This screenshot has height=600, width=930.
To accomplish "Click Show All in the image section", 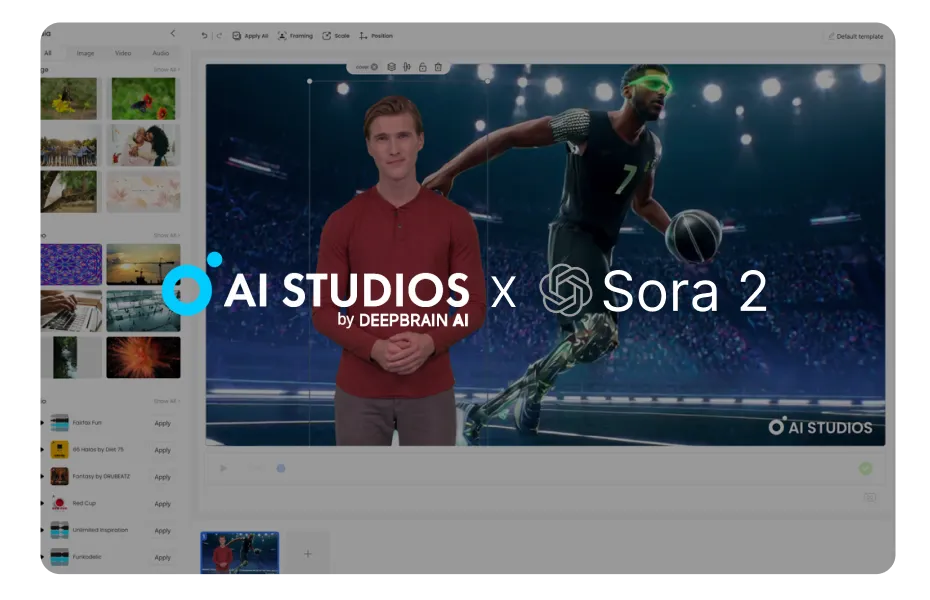I will (x=167, y=69).
